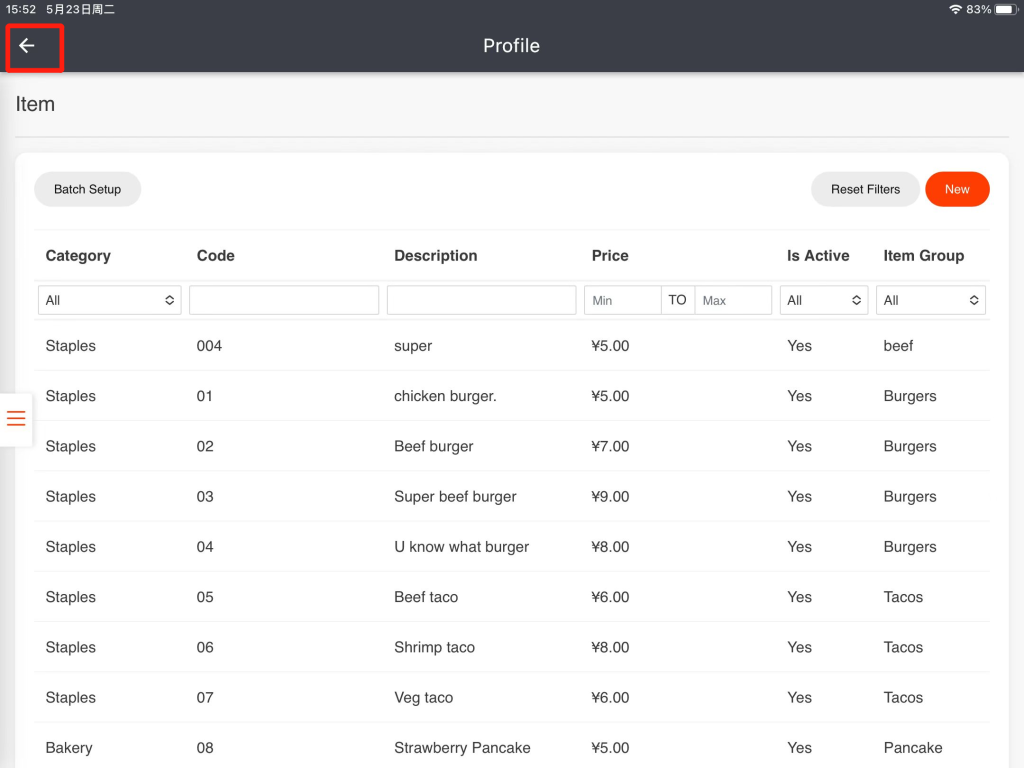This screenshot has height=768, width=1024.
Task: Open the Item Group filter dropdown
Action: click(x=930, y=300)
